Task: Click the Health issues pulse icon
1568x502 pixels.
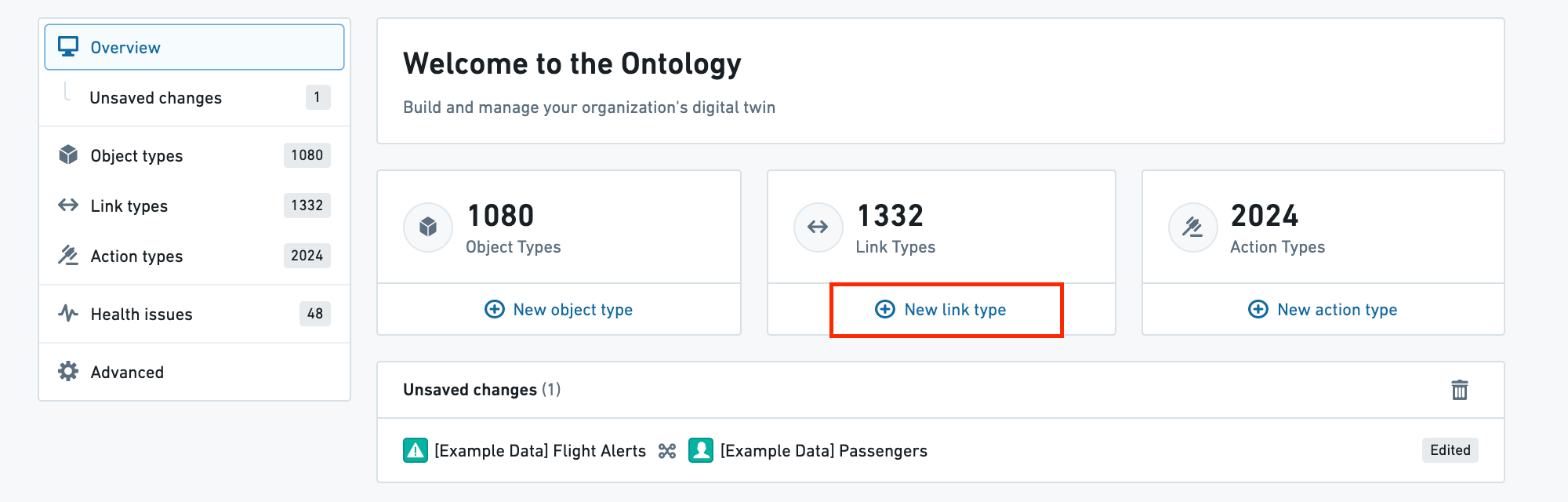Action: (68, 314)
